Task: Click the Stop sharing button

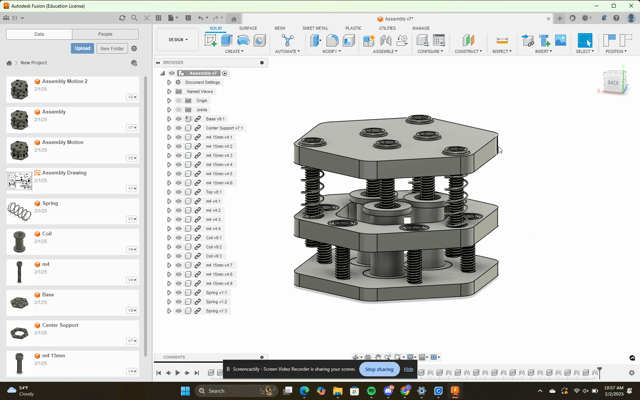Action: (377, 369)
